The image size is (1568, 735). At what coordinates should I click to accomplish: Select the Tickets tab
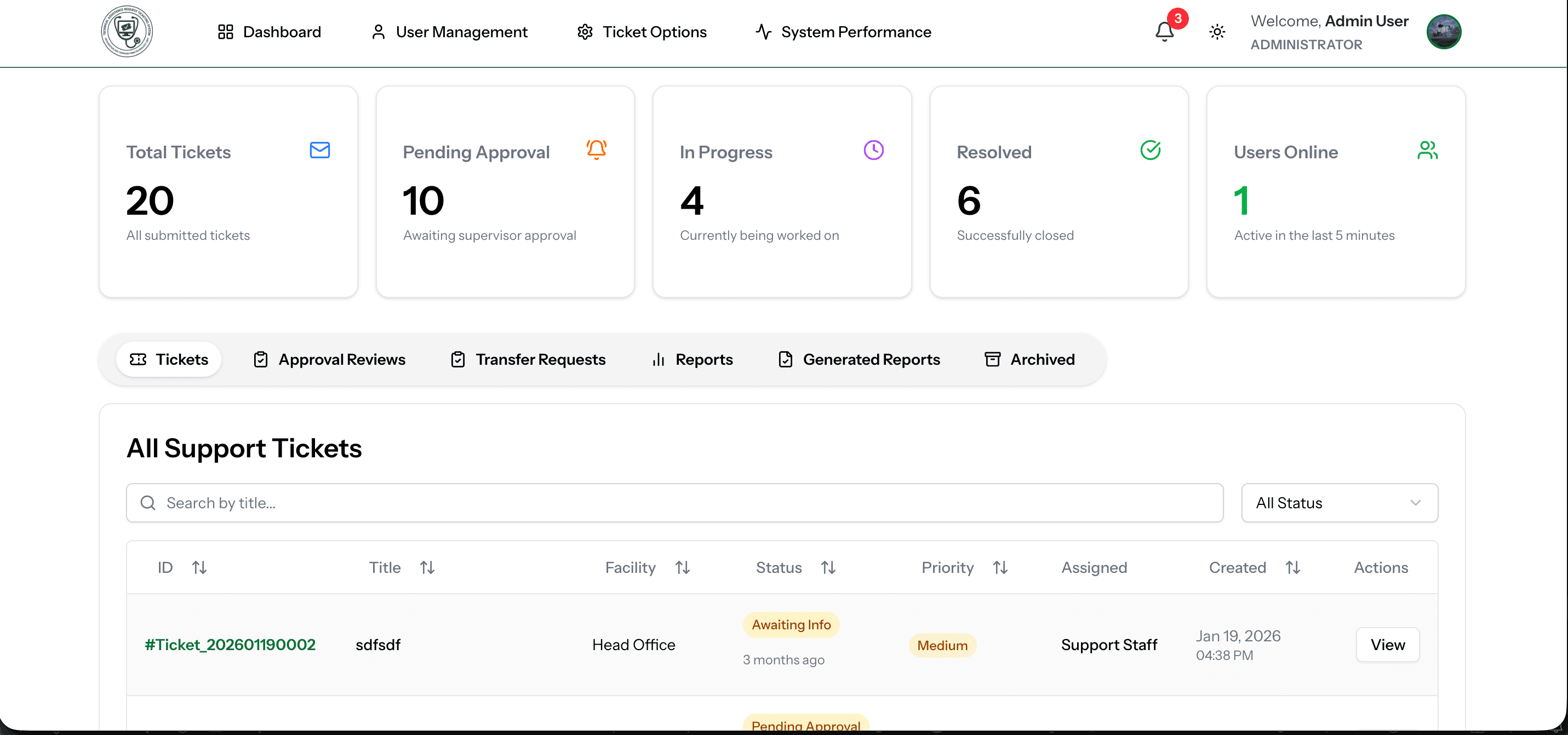(169, 360)
